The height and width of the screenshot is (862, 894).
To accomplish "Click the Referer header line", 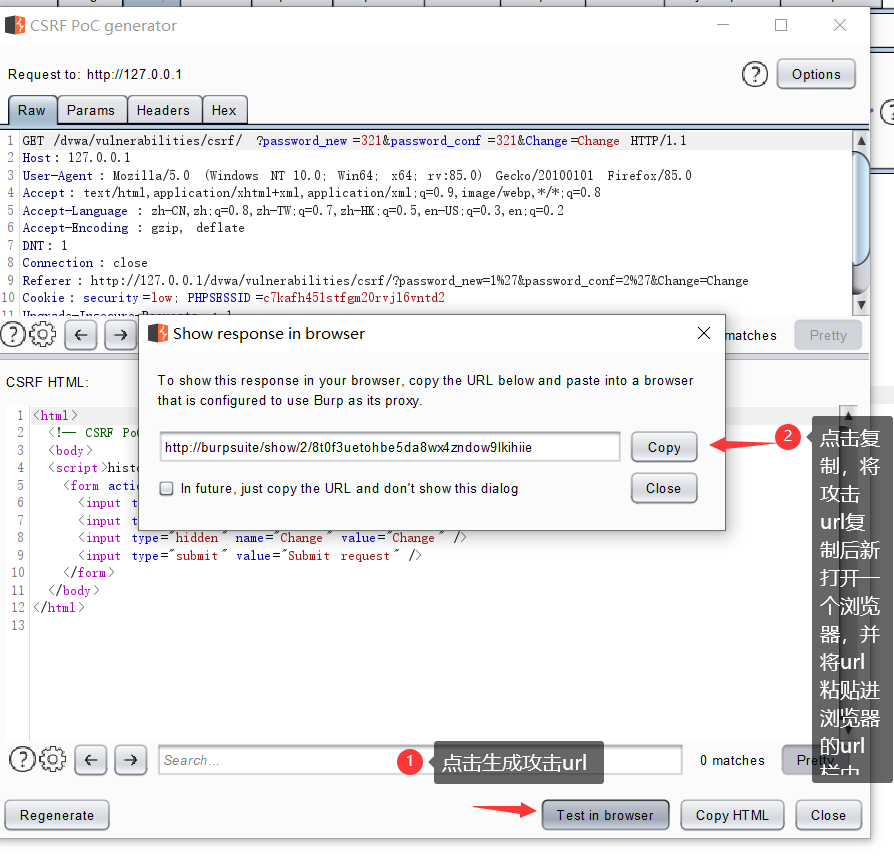I will point(385,280).
